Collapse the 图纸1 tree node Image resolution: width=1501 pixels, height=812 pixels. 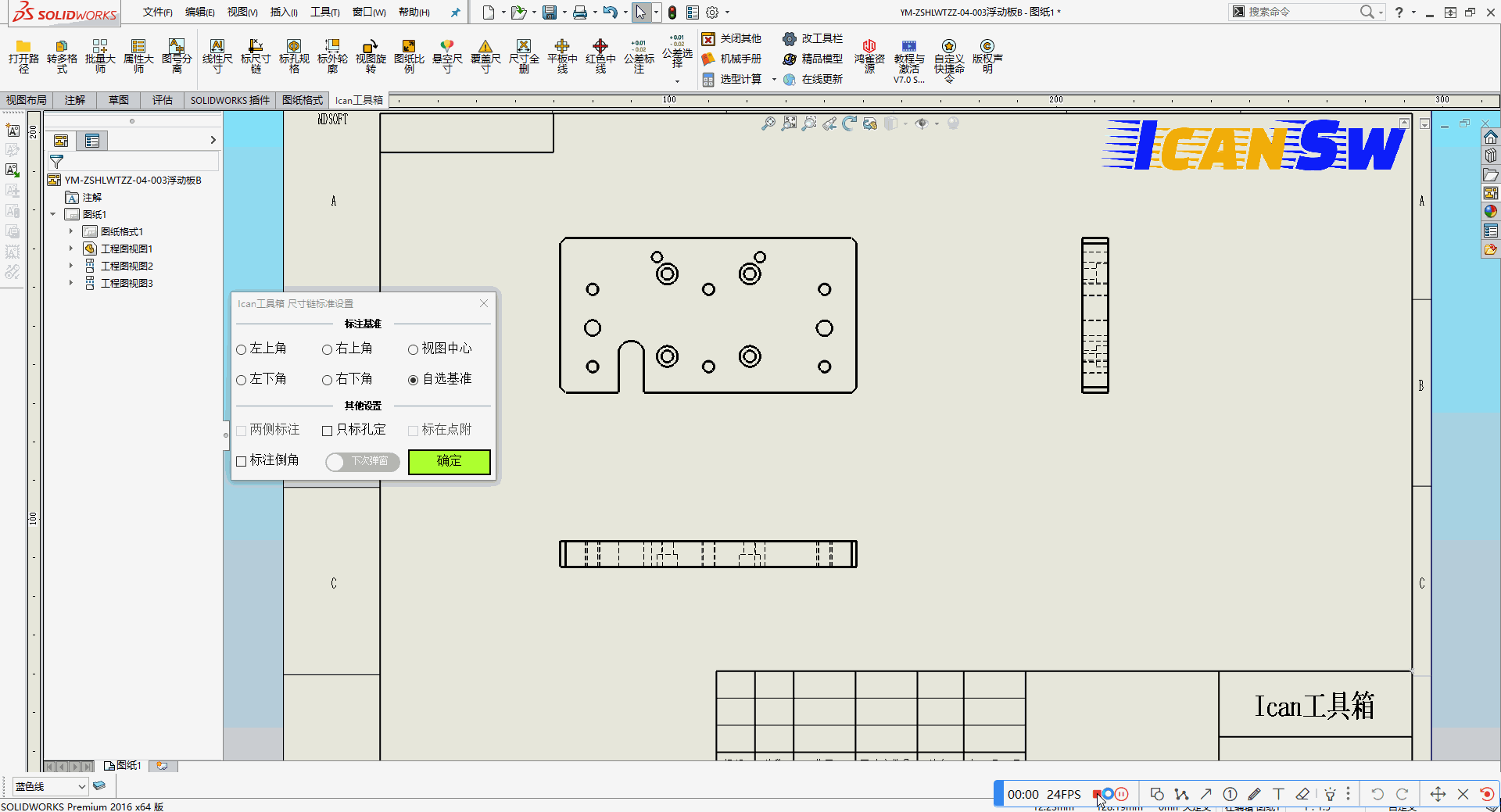[x=53, y=214]
